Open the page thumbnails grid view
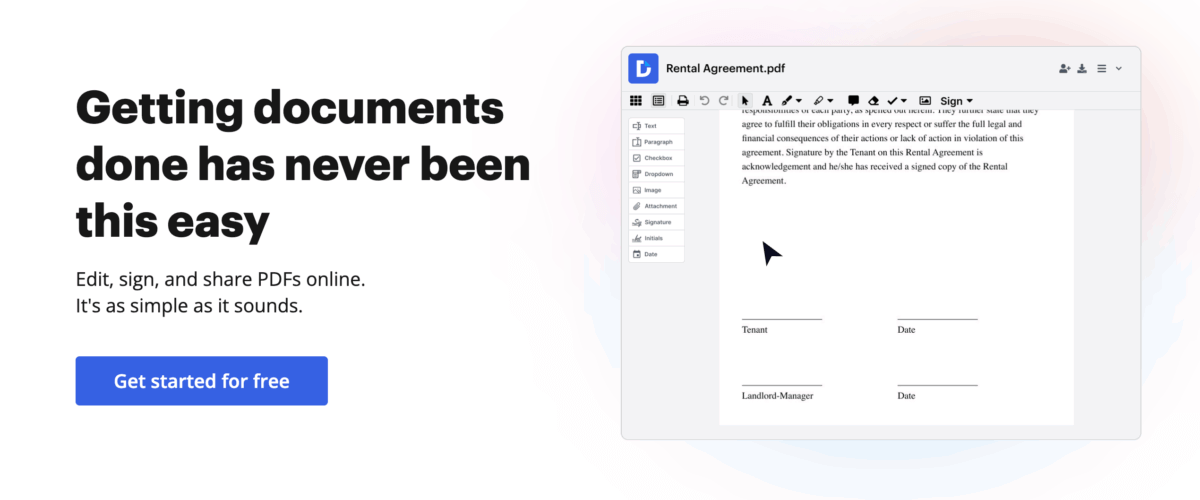The width and height of the screenshot is (1200, 500). (636, 101)
